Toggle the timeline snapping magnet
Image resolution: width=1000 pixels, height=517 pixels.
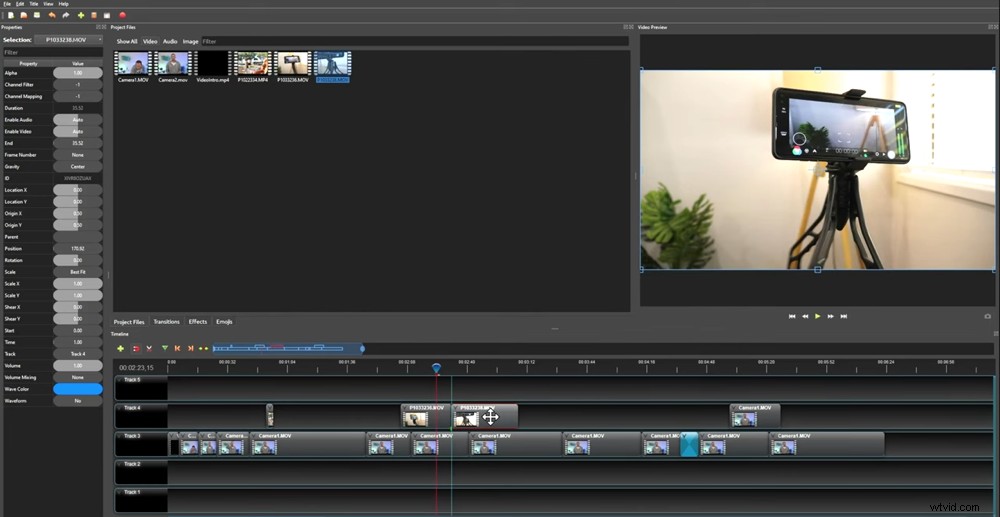(136, 349)
